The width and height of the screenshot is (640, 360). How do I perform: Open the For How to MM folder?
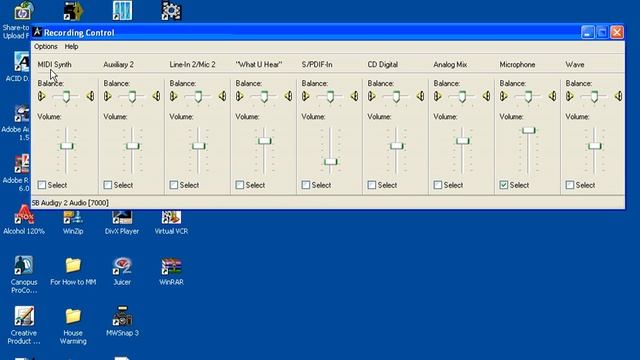pyautogui.click(x=73, y=271)
